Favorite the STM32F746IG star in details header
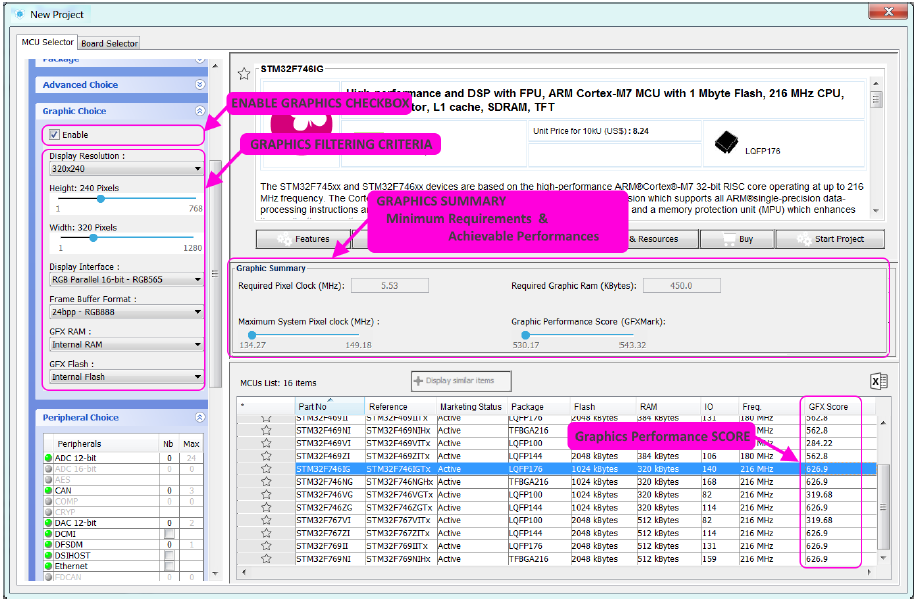Image resolution: width=918 pixels, height=602 pixels. (244, 74)
